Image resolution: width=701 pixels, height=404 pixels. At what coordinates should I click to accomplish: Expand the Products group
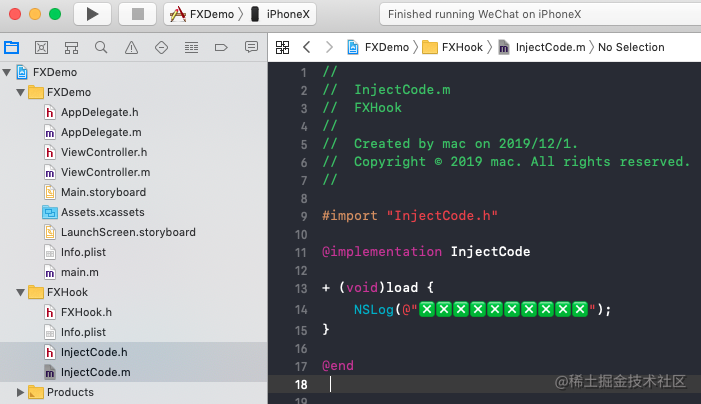[x=20, y=392]
